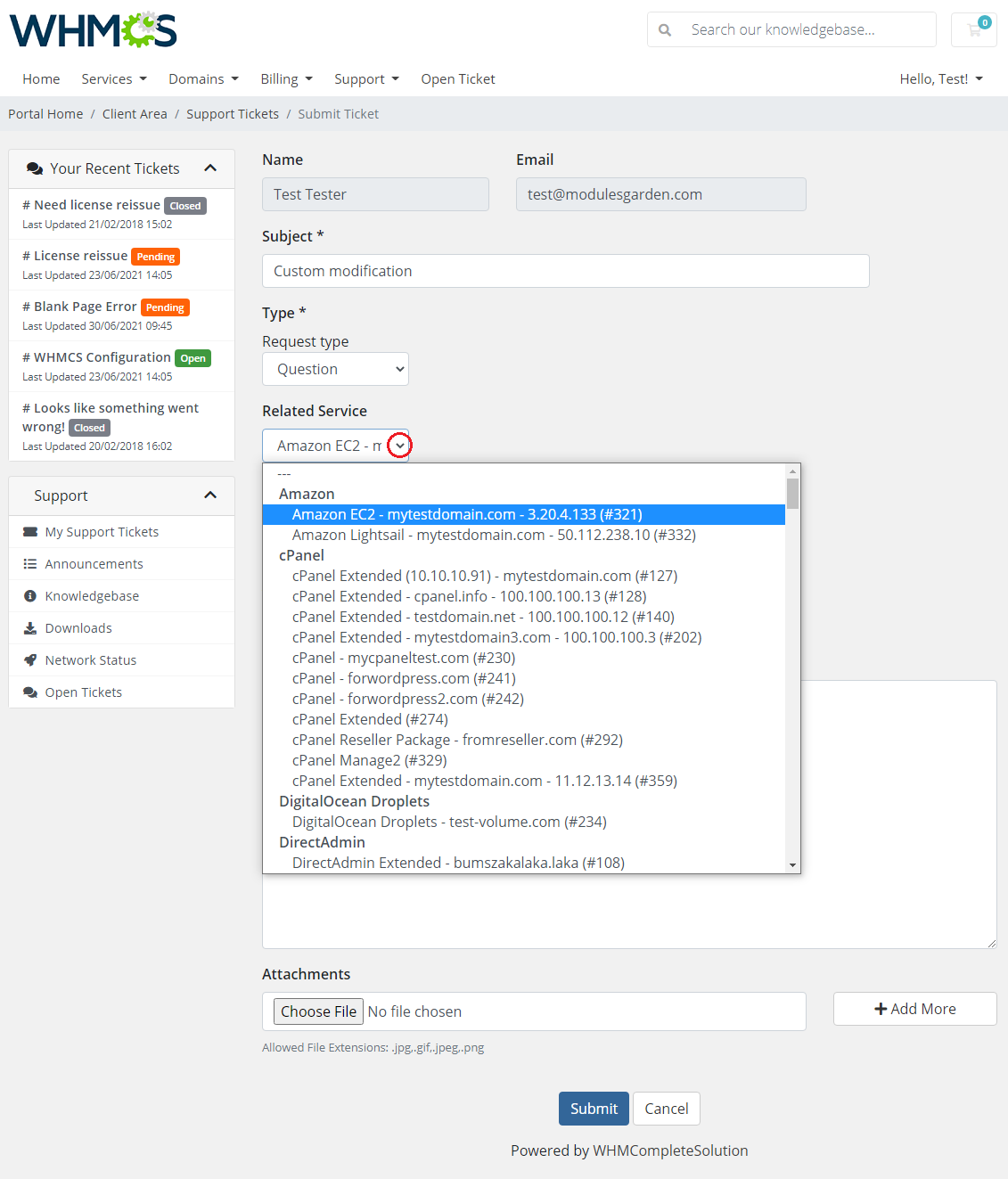This screenshot has height=1179, width=1008.
Task: Click the Announcements list icon
Action: (x=30, y=564)
